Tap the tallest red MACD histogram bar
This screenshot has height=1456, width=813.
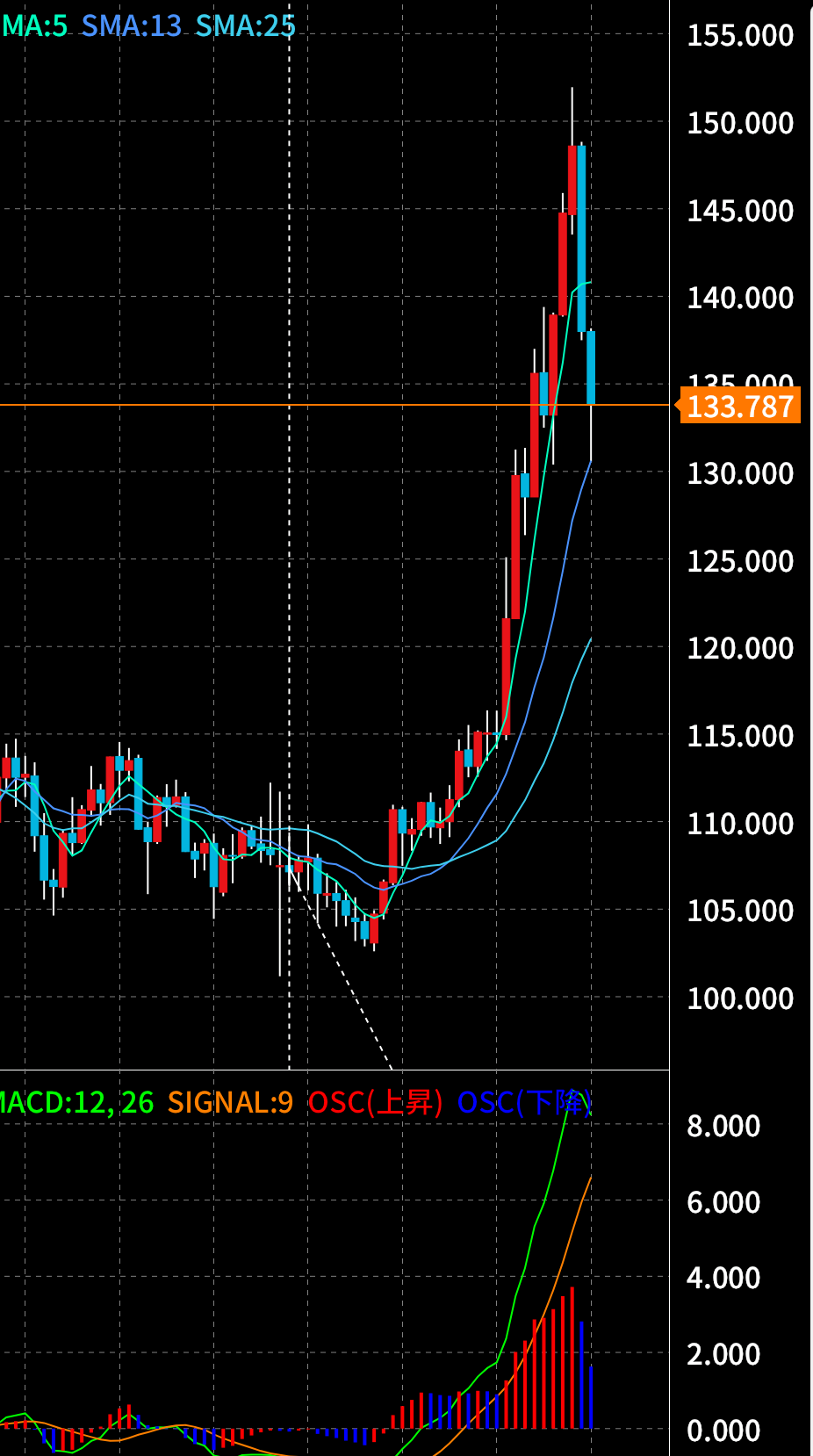pos(572,1358)
